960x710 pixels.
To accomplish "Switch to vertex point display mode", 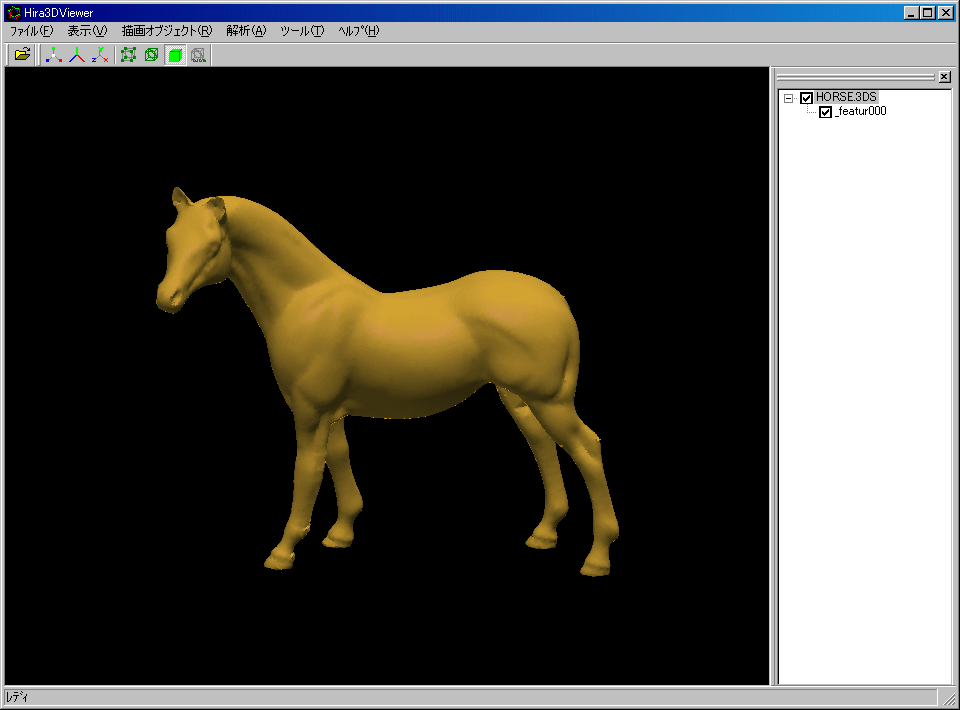I will 128,55.
